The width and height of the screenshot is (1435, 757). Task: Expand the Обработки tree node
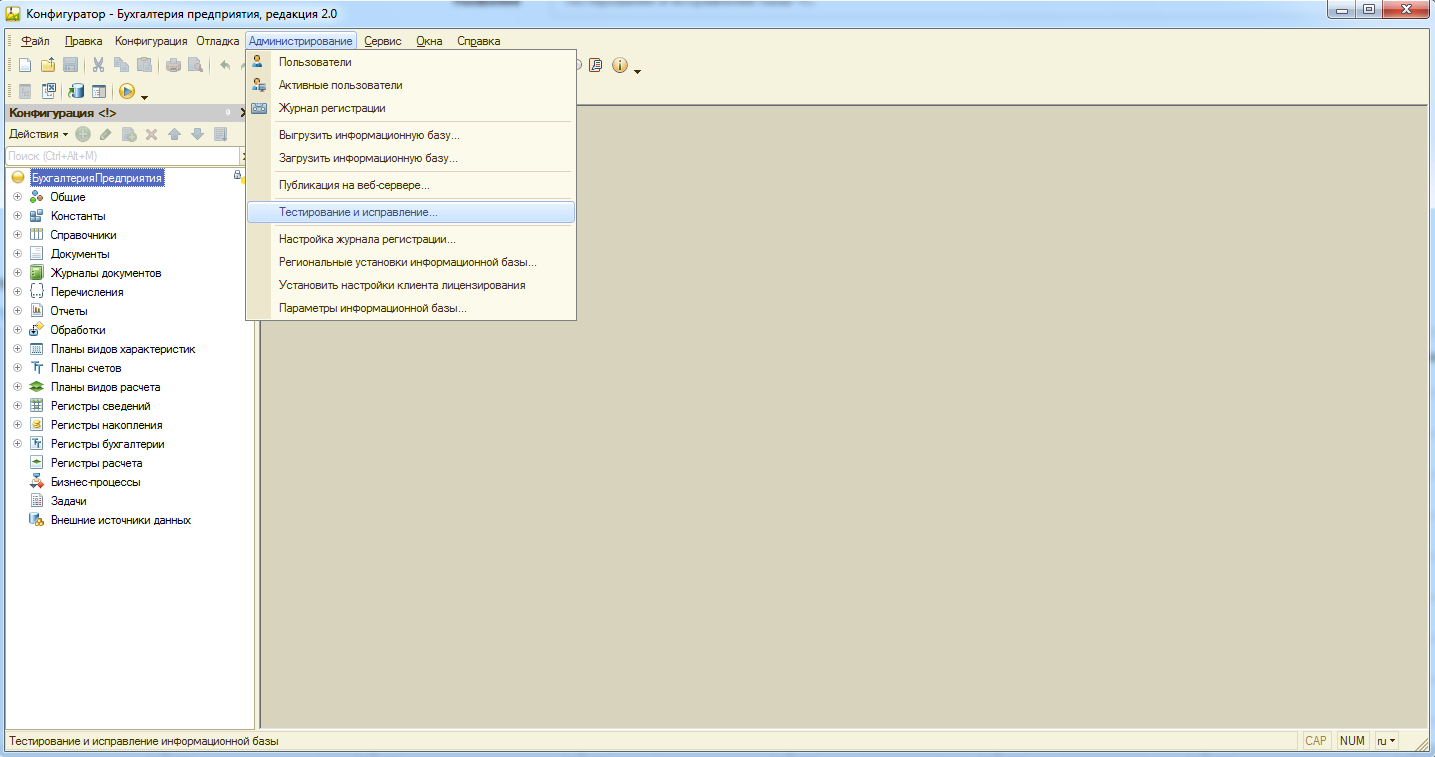17,330
